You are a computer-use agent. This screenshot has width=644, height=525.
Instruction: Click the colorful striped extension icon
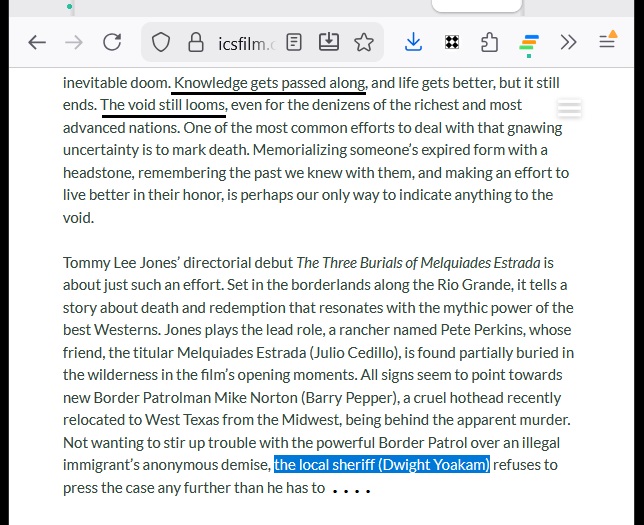[529, 44]
